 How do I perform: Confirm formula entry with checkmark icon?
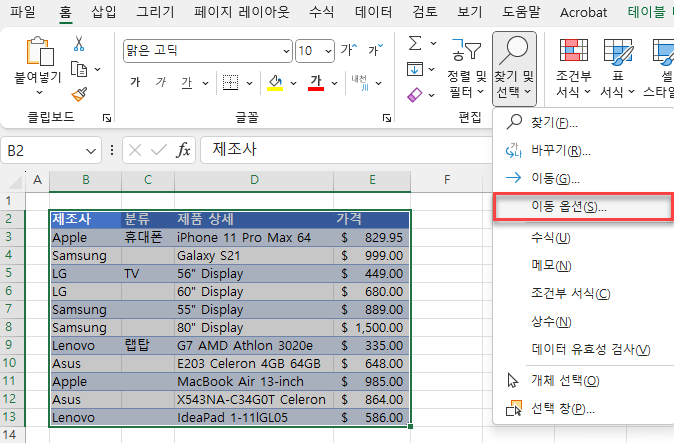(x=159, y=150)
